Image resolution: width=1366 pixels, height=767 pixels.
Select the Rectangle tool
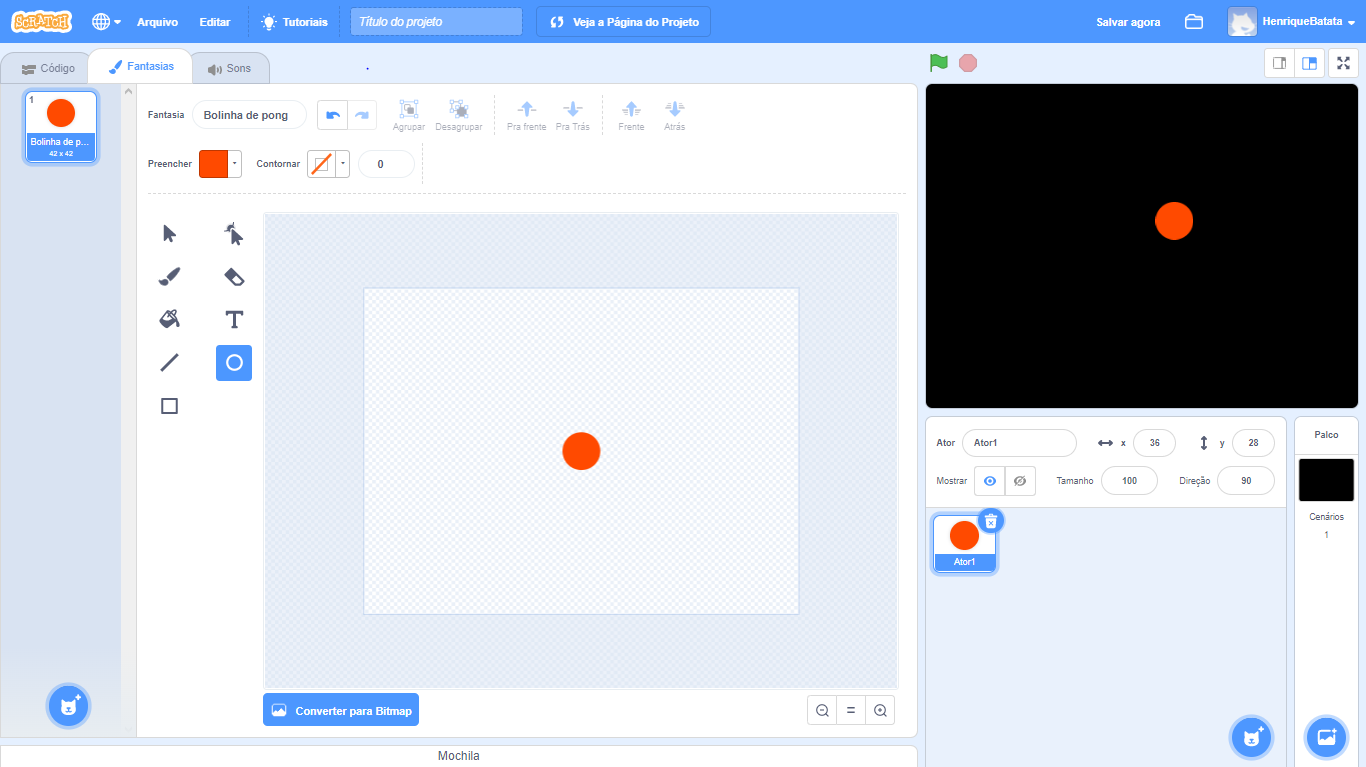[x=169, y=405]
